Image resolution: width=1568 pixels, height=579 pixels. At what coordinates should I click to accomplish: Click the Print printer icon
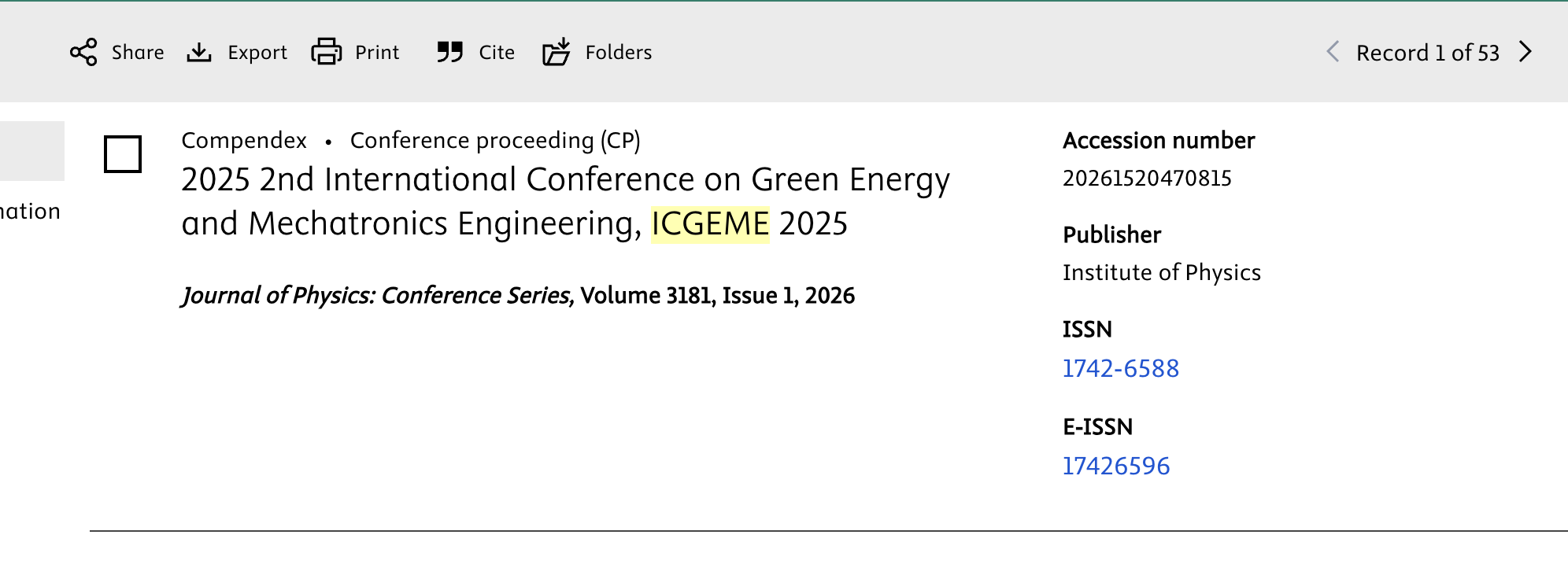point(326,52)
